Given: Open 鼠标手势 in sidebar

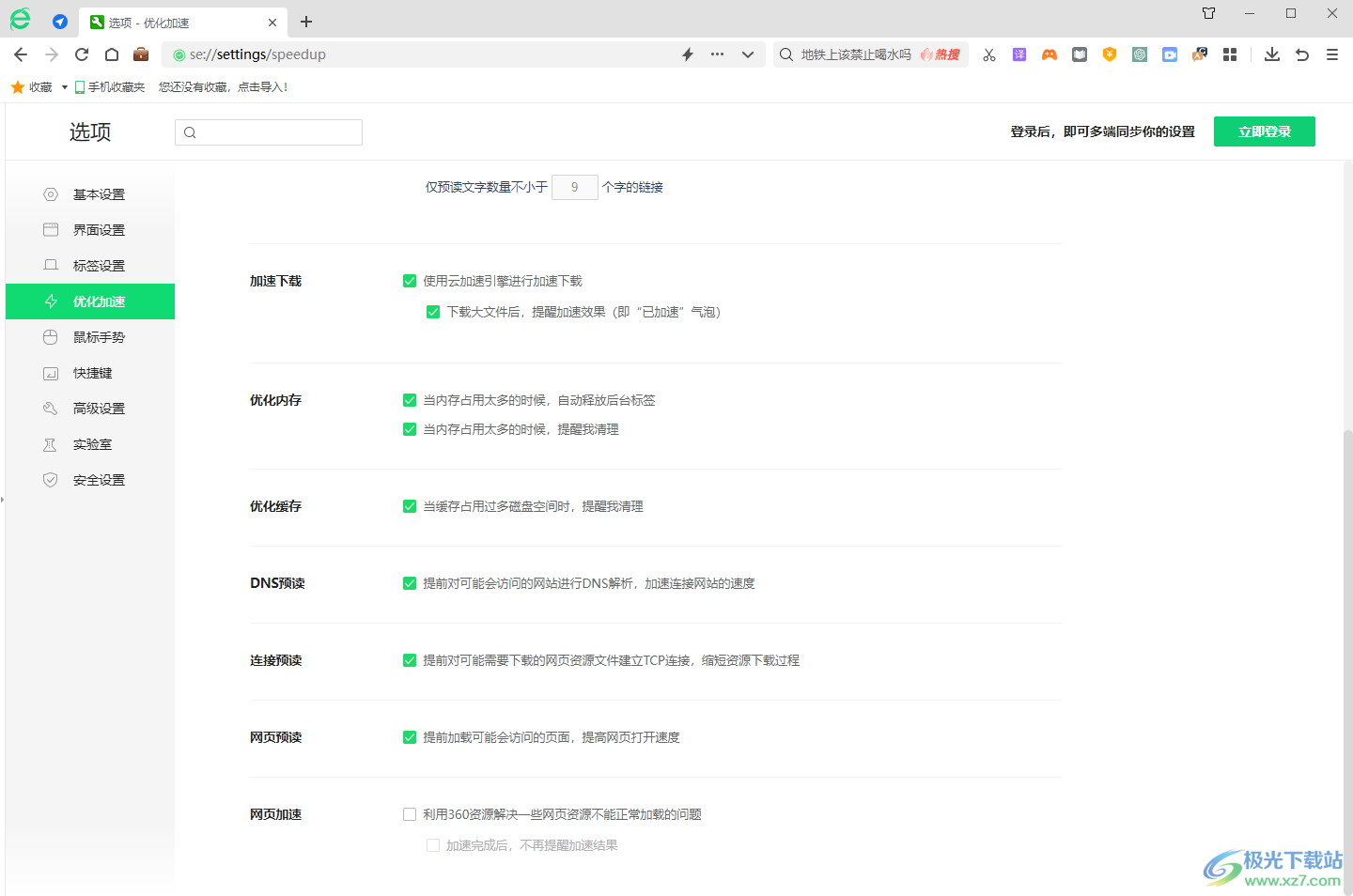Looking at the screenshot, I should click(90, 337).
